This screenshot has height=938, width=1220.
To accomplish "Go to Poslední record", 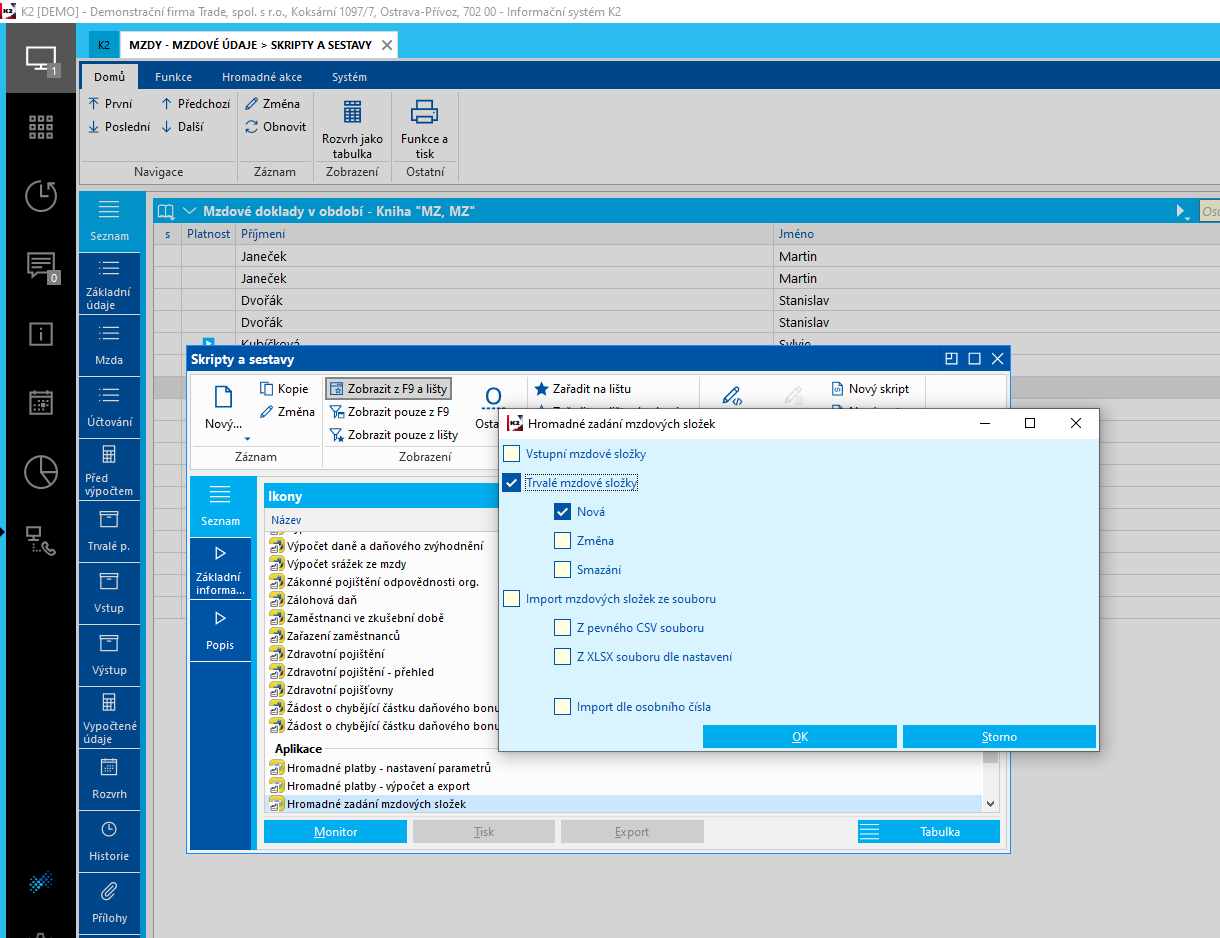I will point(119,127).
